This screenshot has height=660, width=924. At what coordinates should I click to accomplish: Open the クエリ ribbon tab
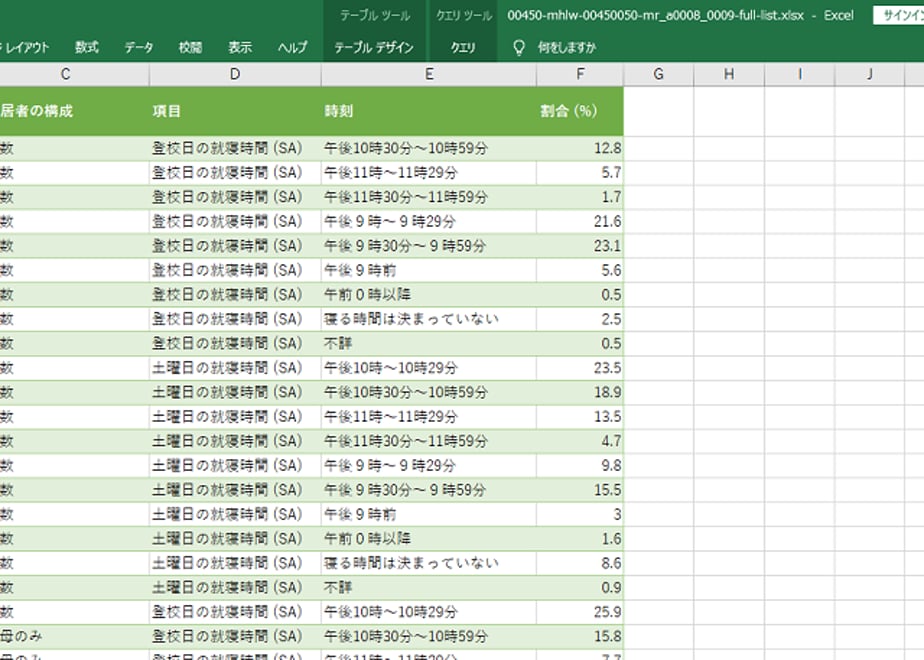tap(463, 48)
